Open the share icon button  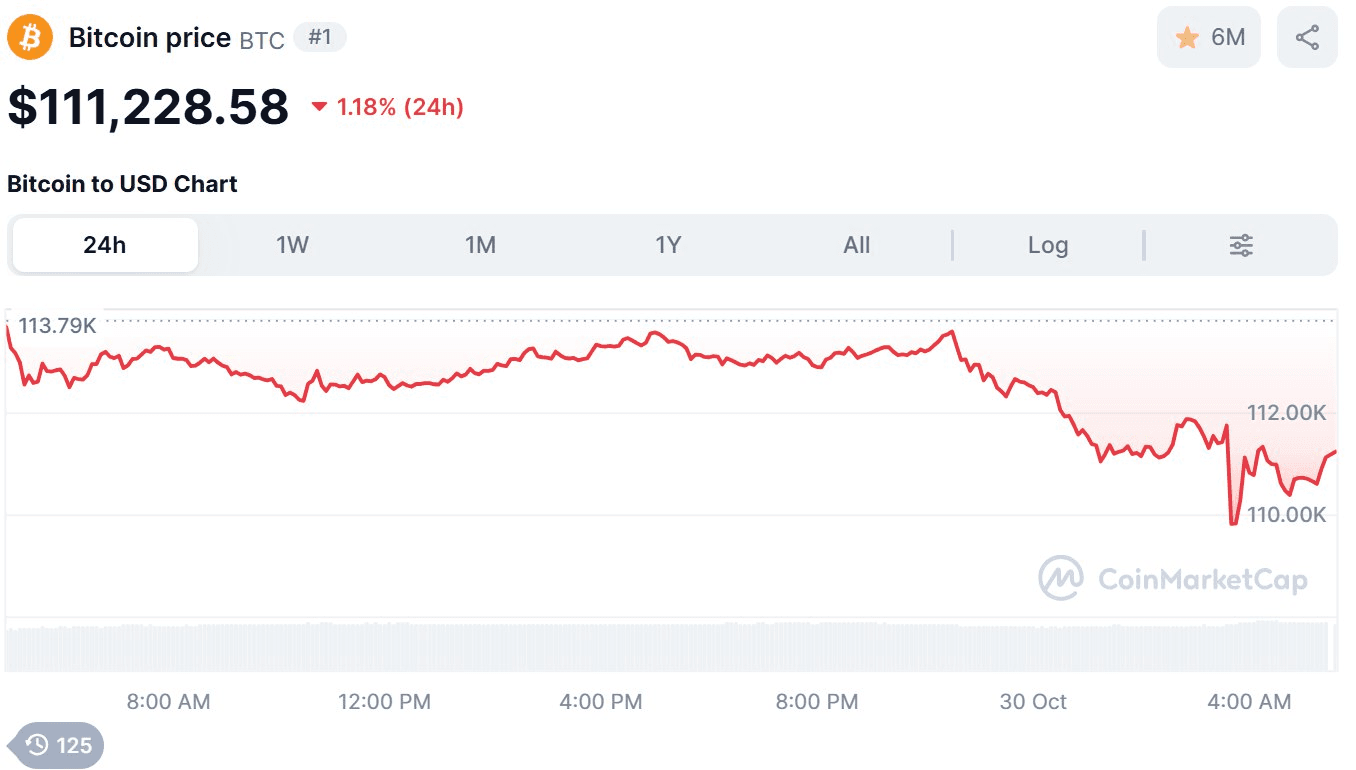tap(1307, 38)
